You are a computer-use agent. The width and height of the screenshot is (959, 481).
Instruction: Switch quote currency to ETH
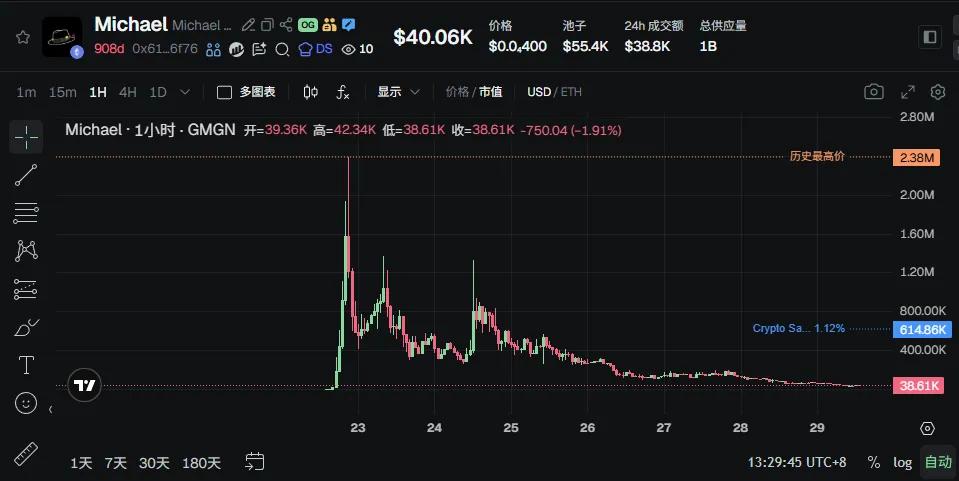pos(571,92)
